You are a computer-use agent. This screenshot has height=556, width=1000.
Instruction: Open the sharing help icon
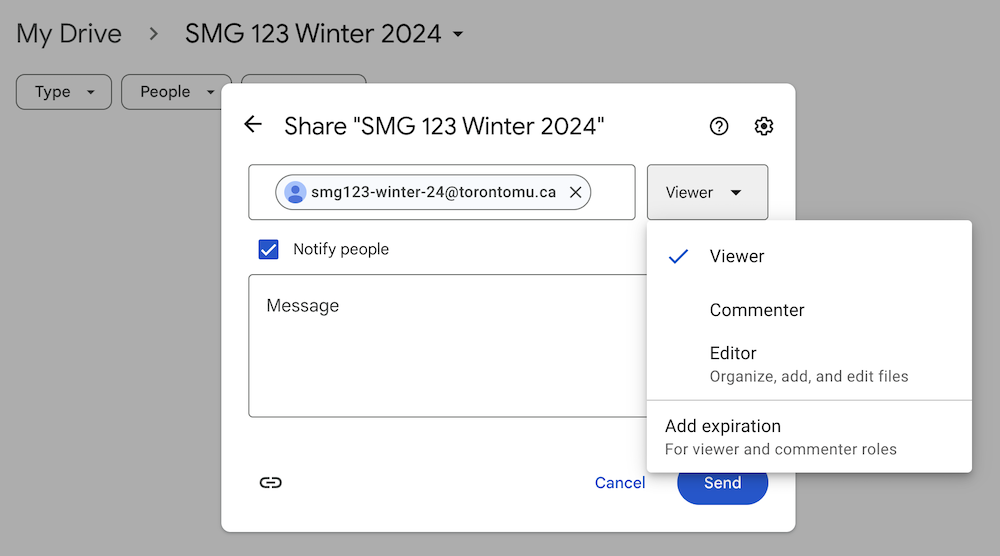[719, 126]
